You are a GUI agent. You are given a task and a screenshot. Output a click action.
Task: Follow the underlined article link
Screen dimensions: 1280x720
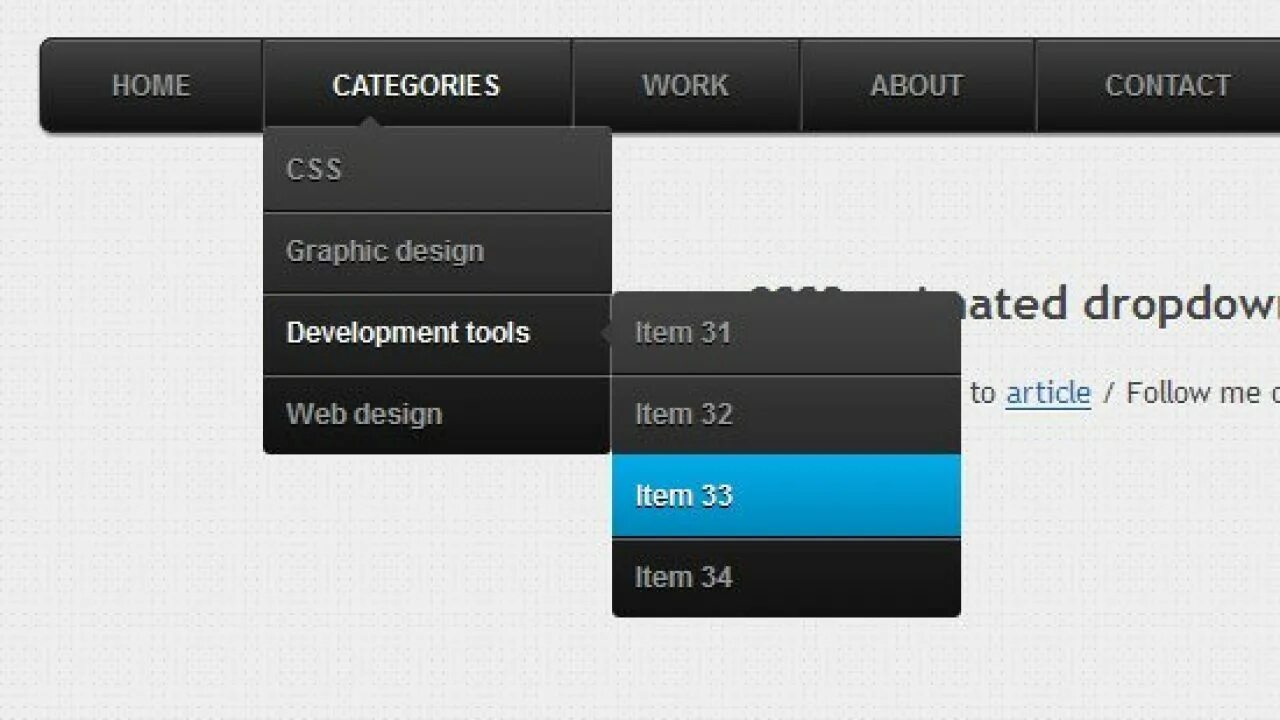(x=1048, y=393)
